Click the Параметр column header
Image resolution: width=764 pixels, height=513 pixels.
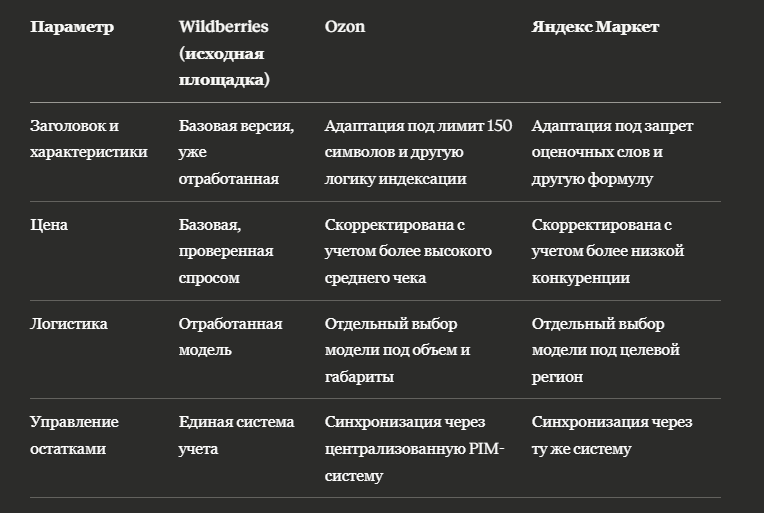[x=72, y=27]
